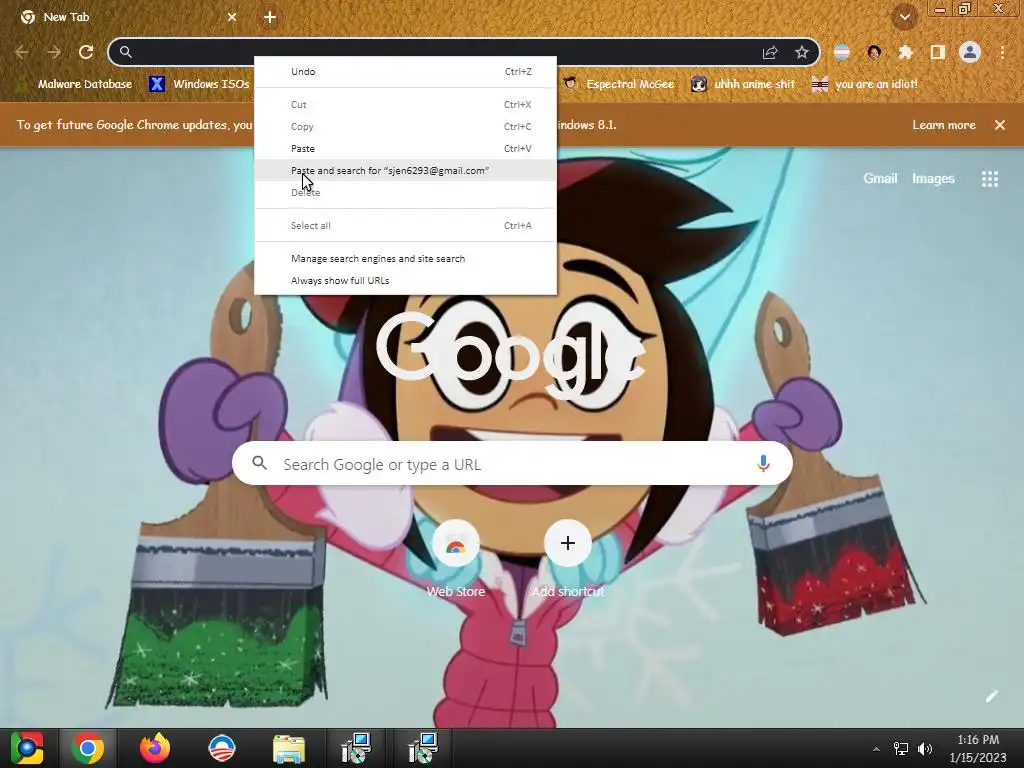Screen dimensions: 1024x768
Task: Open the uhhh anime shit bookmark
Action: tap(743, 84)
